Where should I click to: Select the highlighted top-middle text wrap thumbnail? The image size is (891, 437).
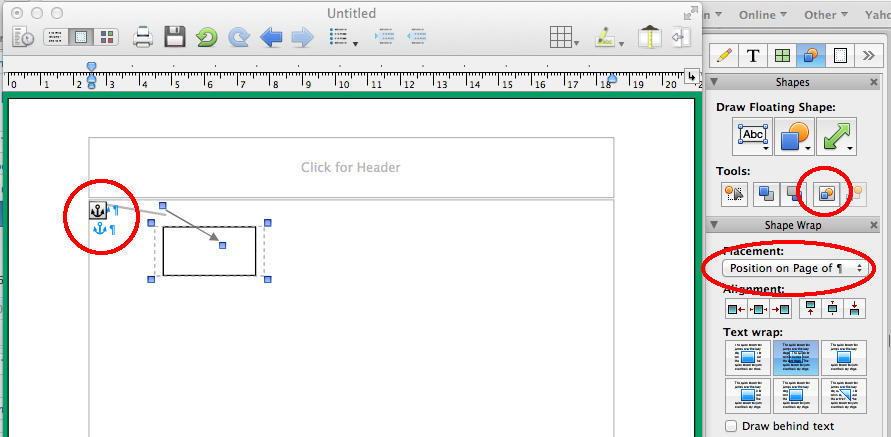click(x=795, y=357)
